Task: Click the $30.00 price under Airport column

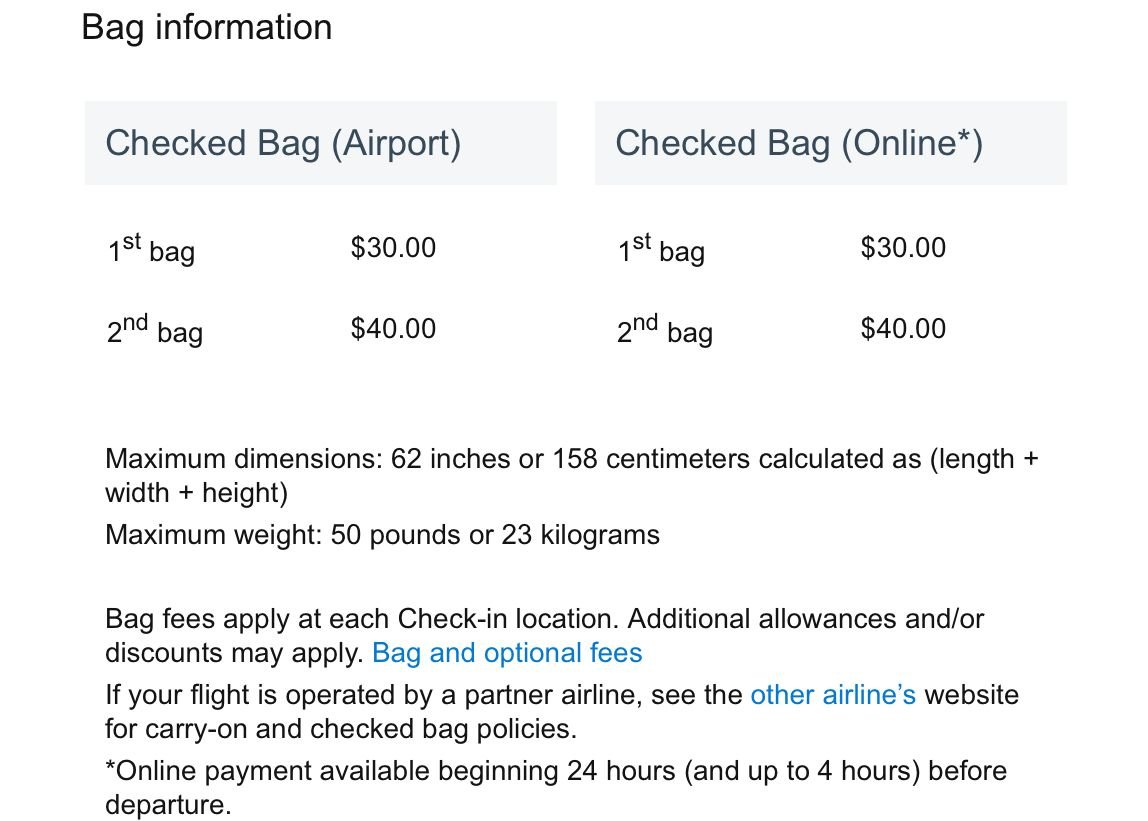Action: point(393,248)
